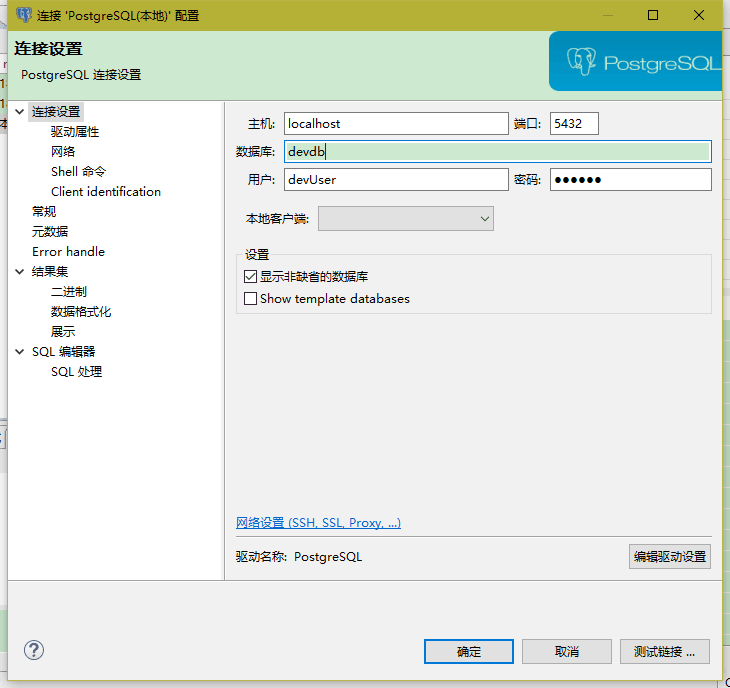Maximize the connection config window
Image resolution: width=730 pixels, height=688 pixels.
[653, 15]
